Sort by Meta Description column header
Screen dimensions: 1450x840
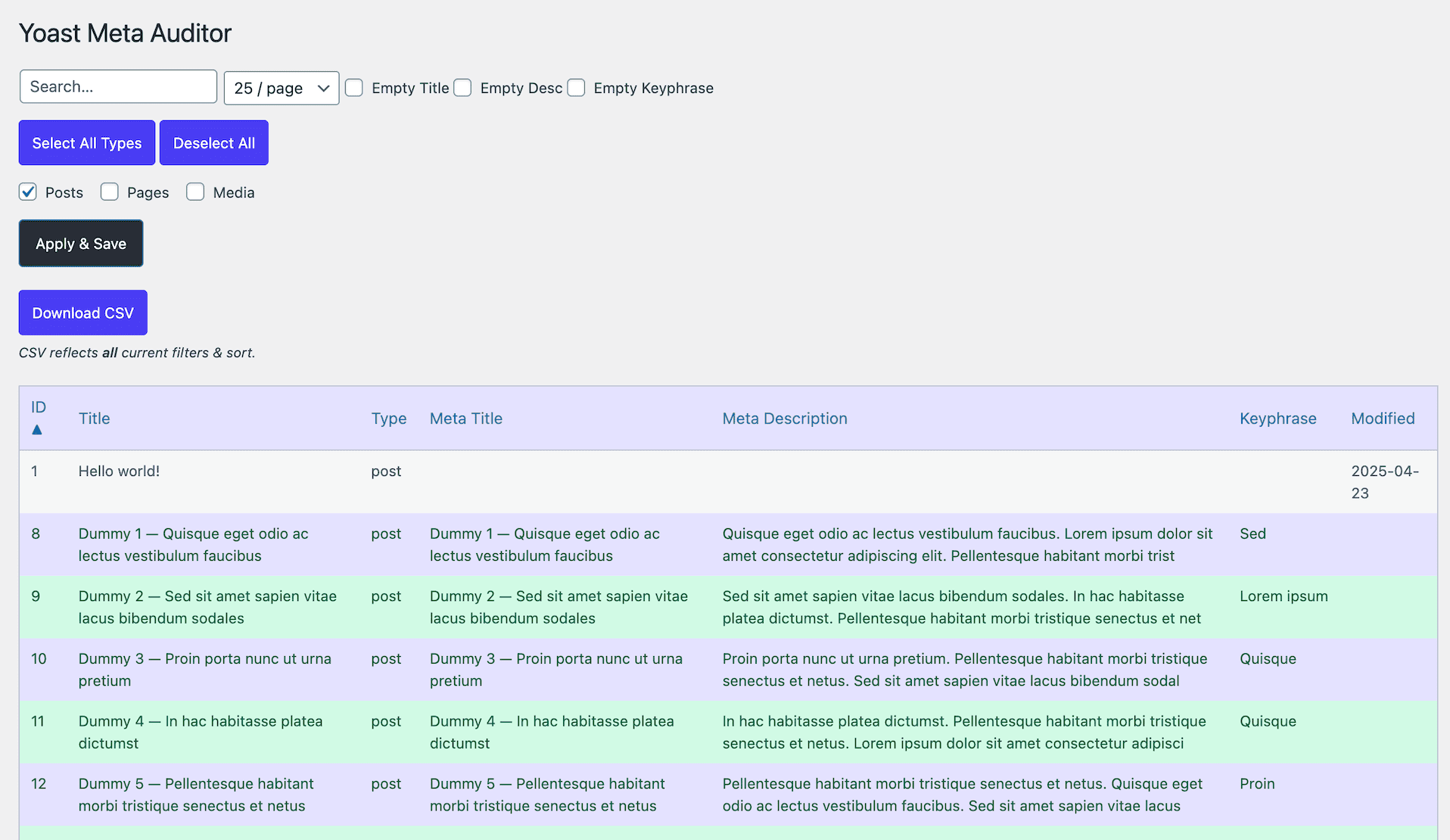pyautogui.click(x=785, y=418)
